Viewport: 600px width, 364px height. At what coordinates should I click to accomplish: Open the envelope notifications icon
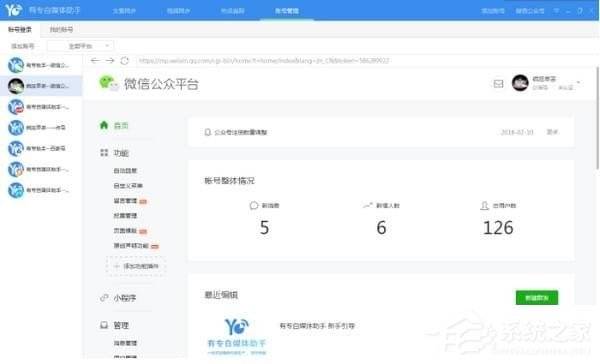(x=498, y=83)
